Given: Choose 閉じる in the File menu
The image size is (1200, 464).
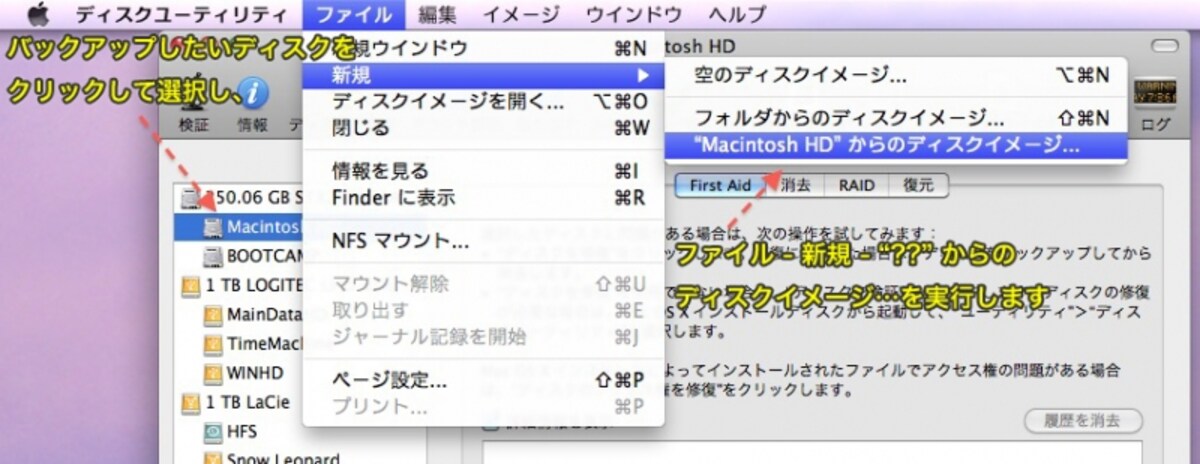Looking at the screenshot, I should [x=483, y=127].
